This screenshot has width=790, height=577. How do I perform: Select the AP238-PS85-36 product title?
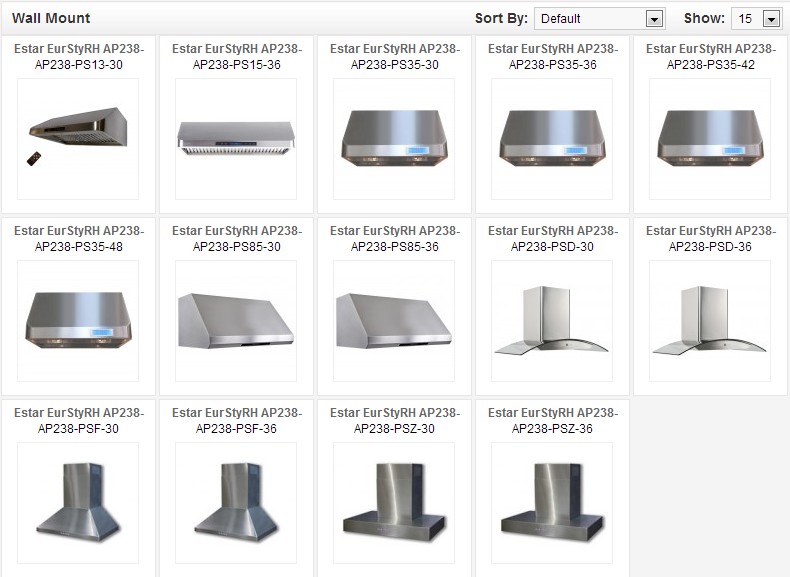coord(394,238)
